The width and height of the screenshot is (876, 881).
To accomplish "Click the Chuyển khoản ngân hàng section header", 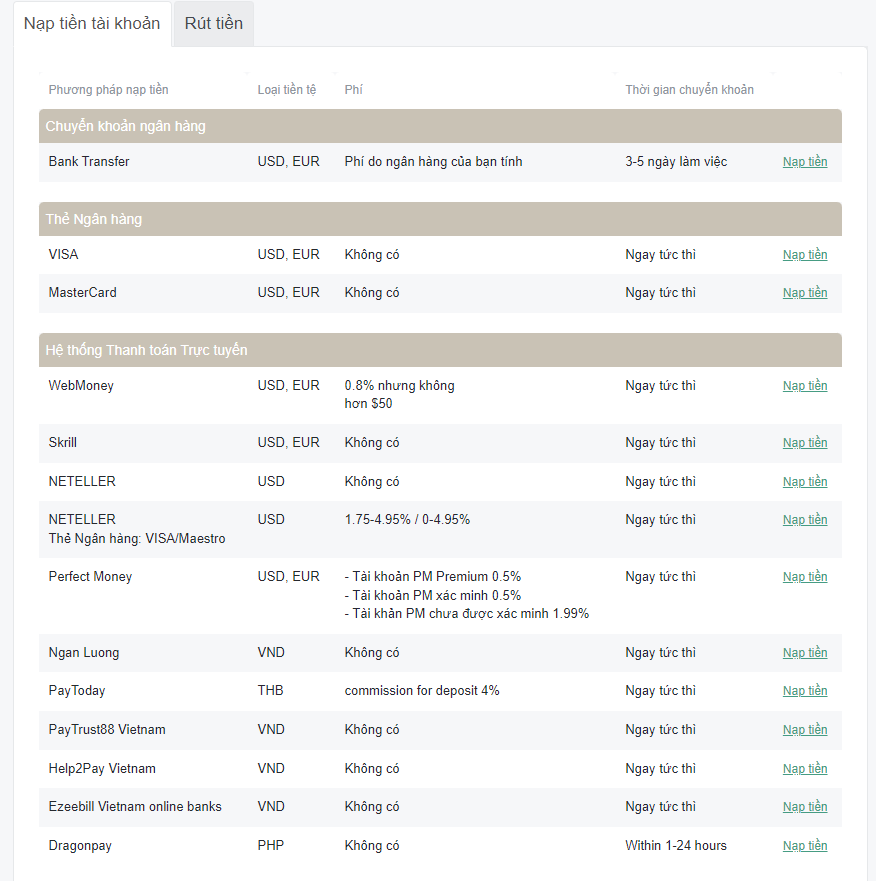I will [440, 126].
